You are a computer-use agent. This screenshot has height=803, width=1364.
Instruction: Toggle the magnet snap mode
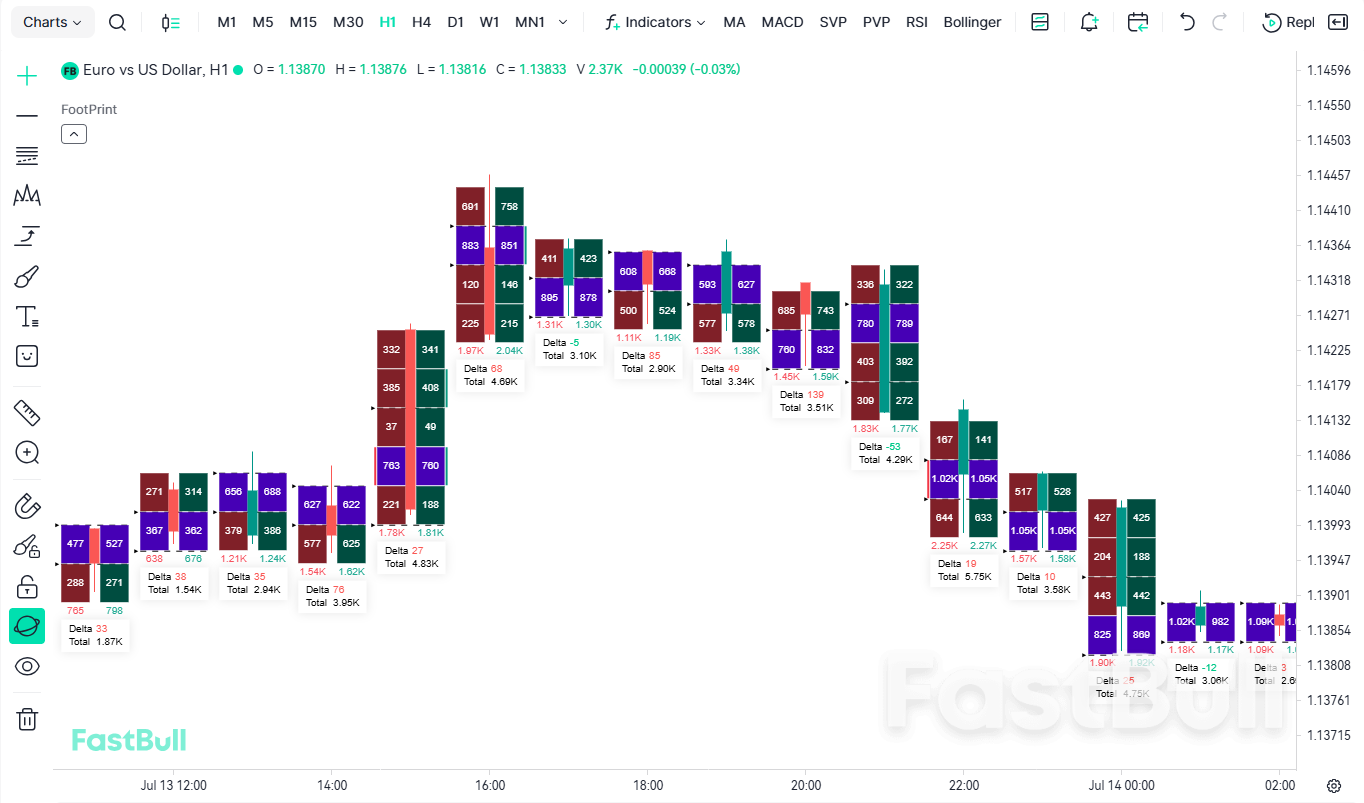click(x=27, y=506)
